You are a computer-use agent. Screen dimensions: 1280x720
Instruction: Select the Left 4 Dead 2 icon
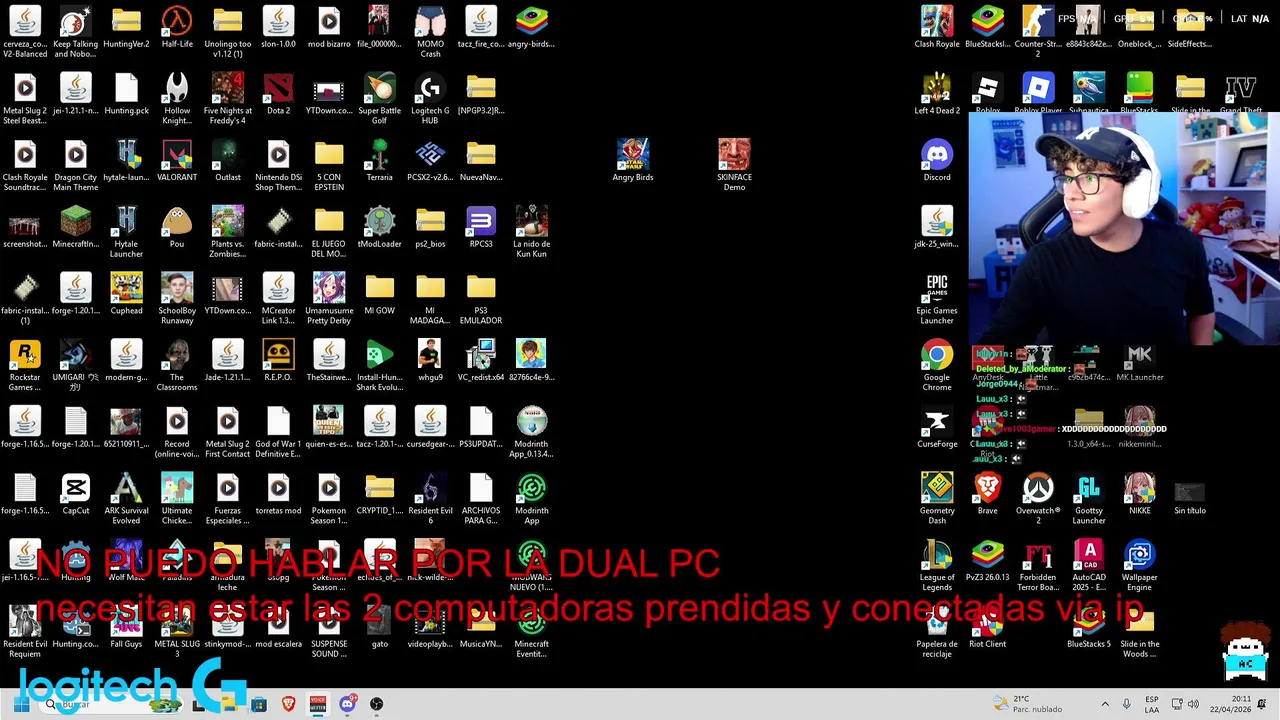[x=937, y=94]
